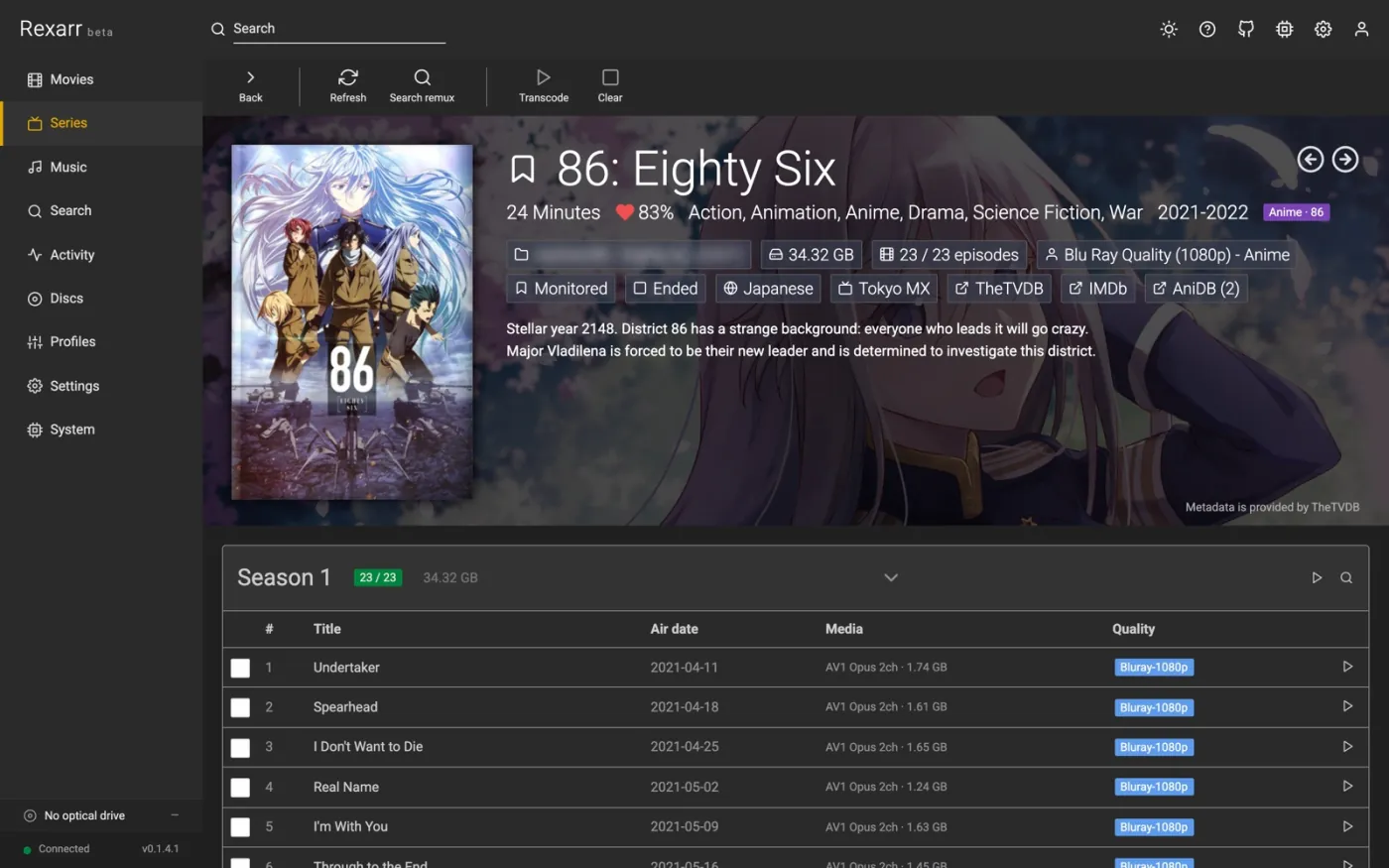Go to the previous series arrow

pyautogui.click(x=1311, y=159)
